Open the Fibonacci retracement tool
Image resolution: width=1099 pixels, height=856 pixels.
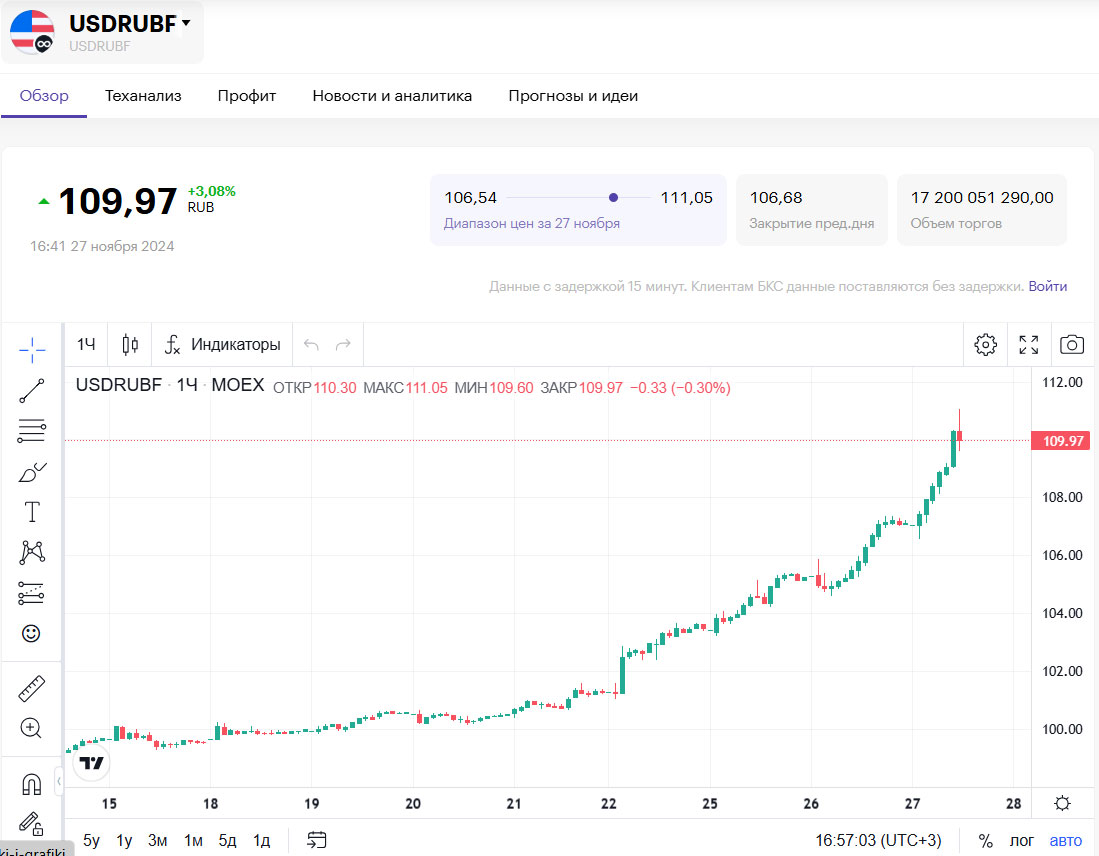pos(32,431)
